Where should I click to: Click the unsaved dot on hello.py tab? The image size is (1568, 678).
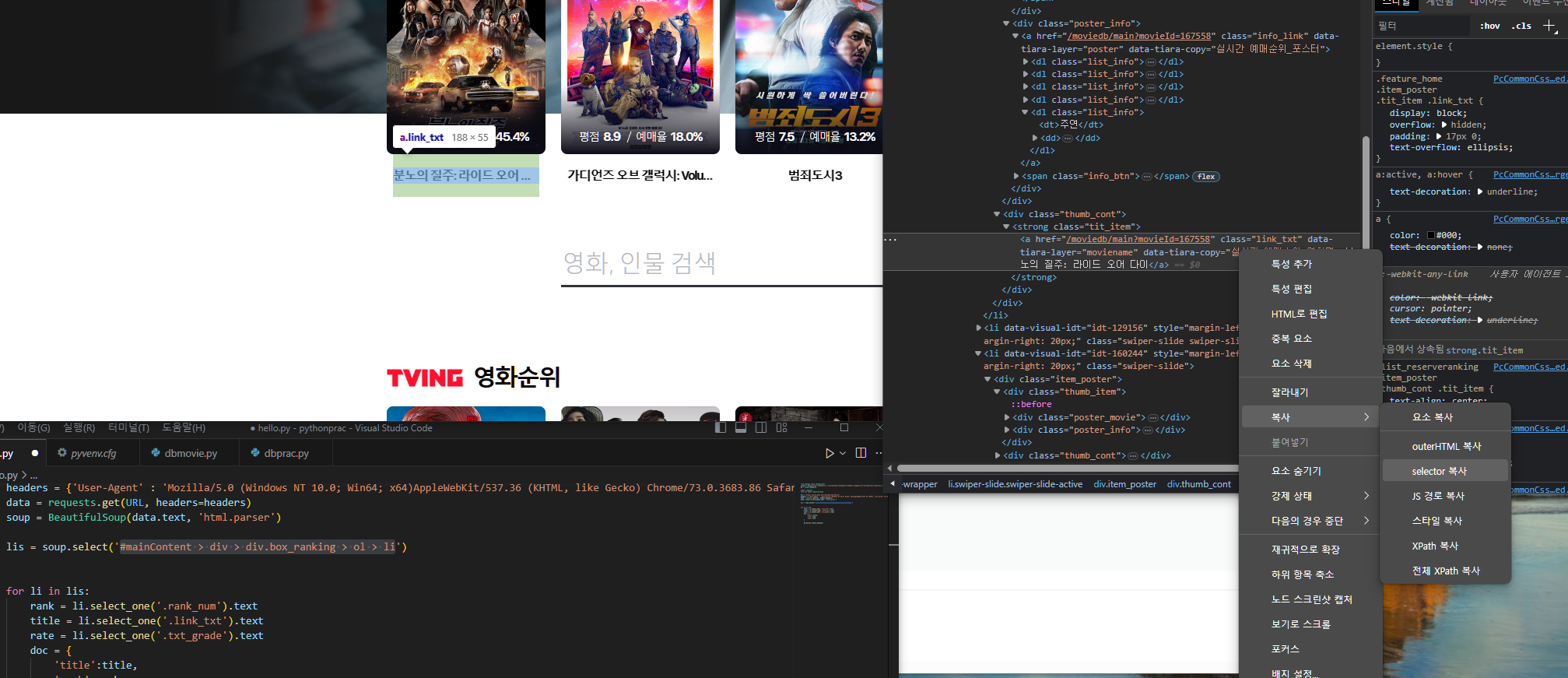[35, 453]
